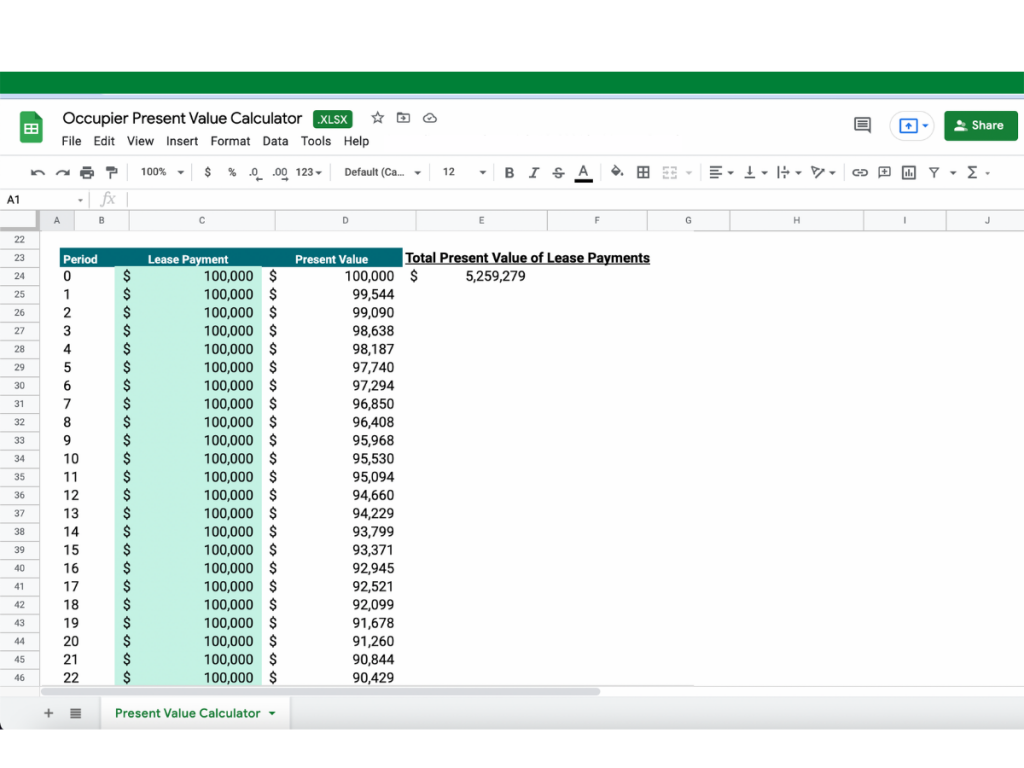Image resolution: width=1024 pixels, height=768 pixels.
Task: Select the Paint format tool
Action: (112, 172)
